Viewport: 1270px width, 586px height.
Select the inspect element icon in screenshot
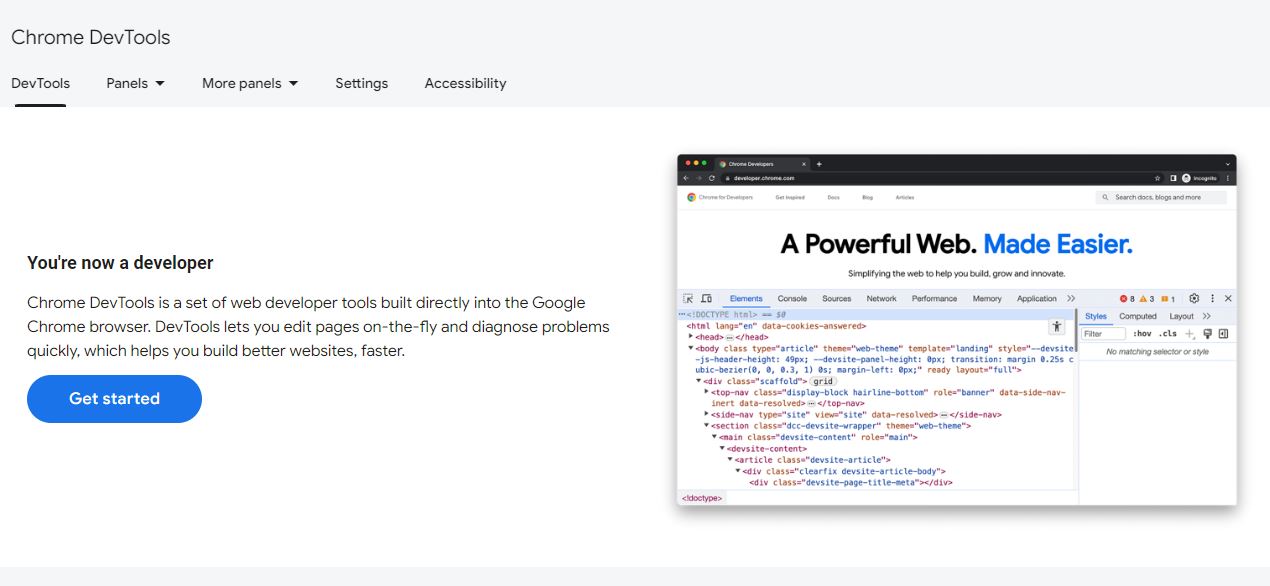point(688,298)
